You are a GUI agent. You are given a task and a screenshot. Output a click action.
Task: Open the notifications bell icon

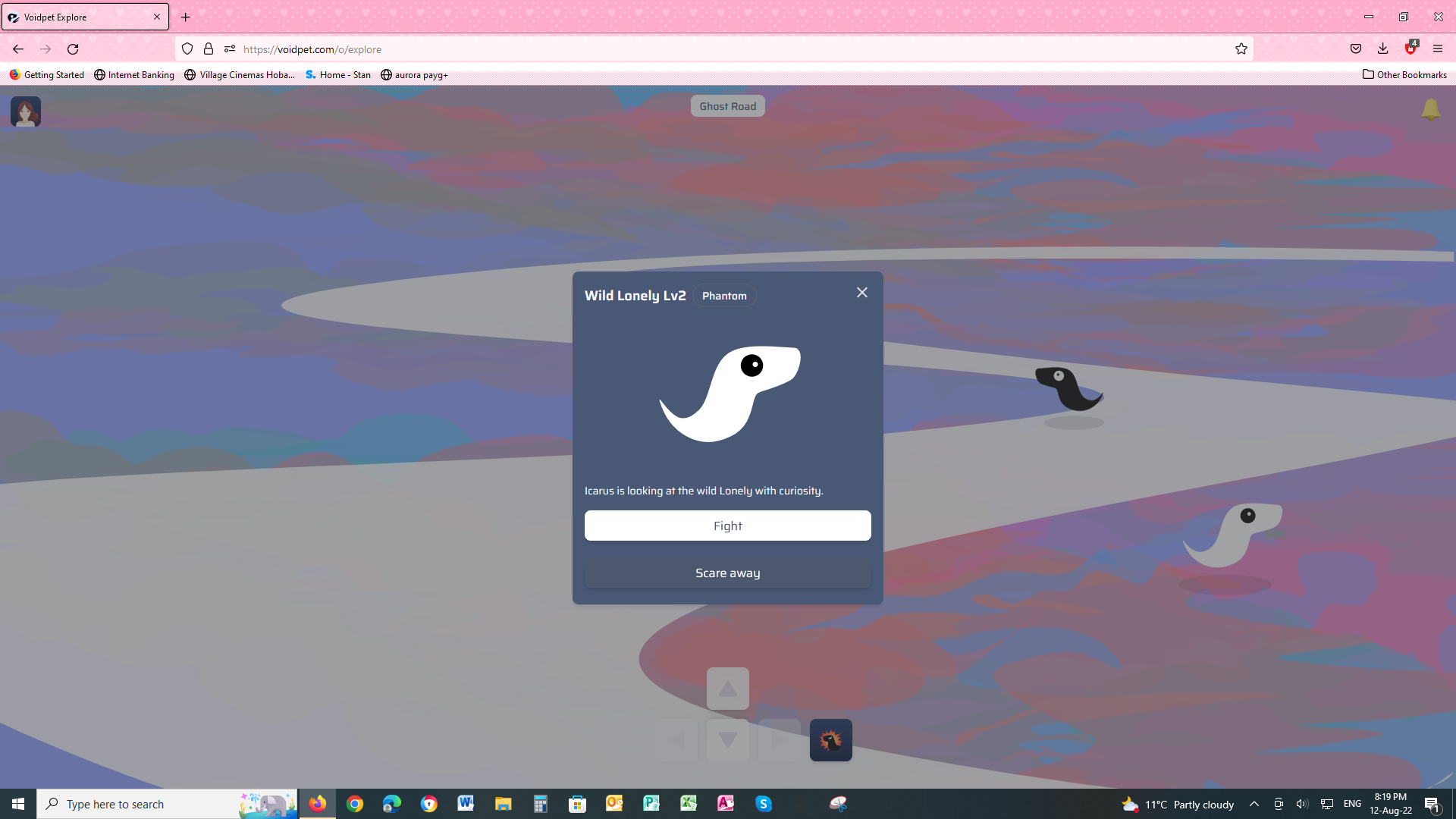tap(1430, 110)
